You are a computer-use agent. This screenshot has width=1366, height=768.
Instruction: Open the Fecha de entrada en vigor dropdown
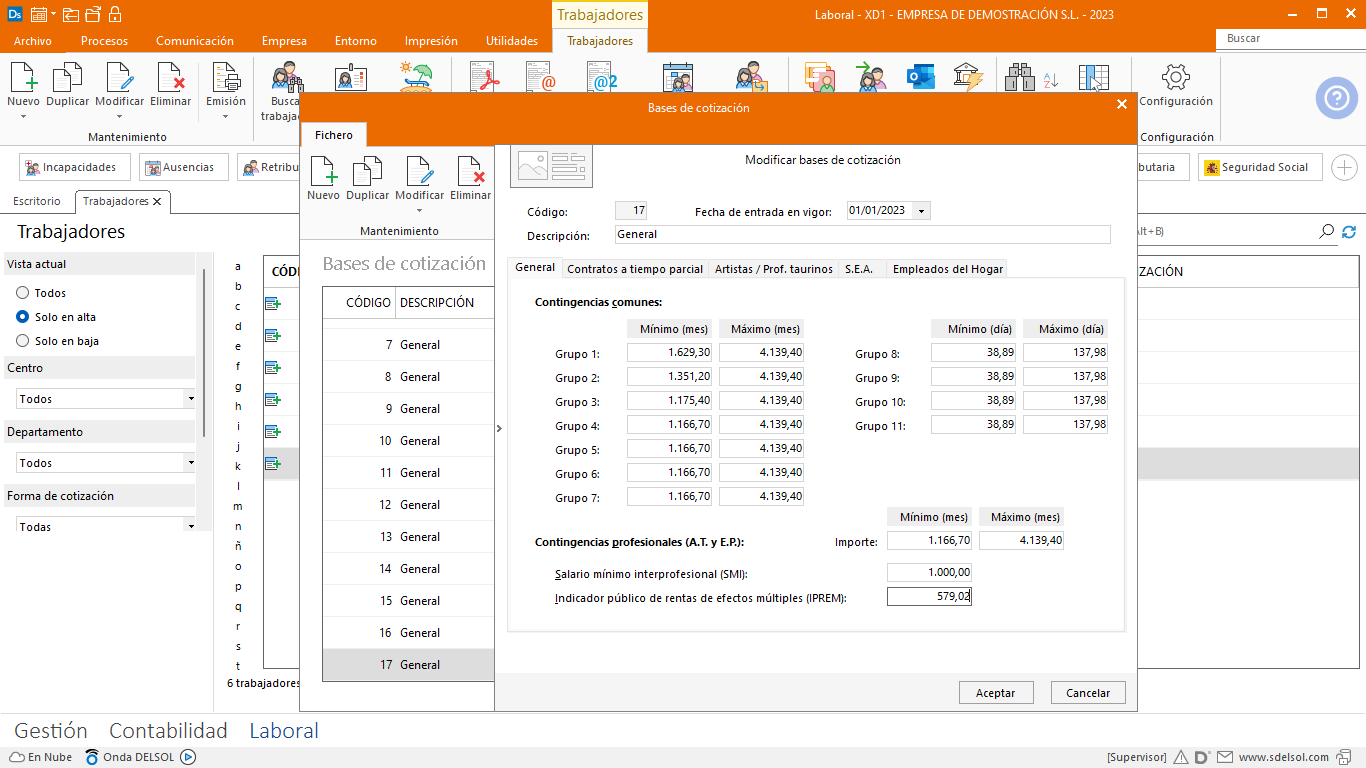coord(921,211)
